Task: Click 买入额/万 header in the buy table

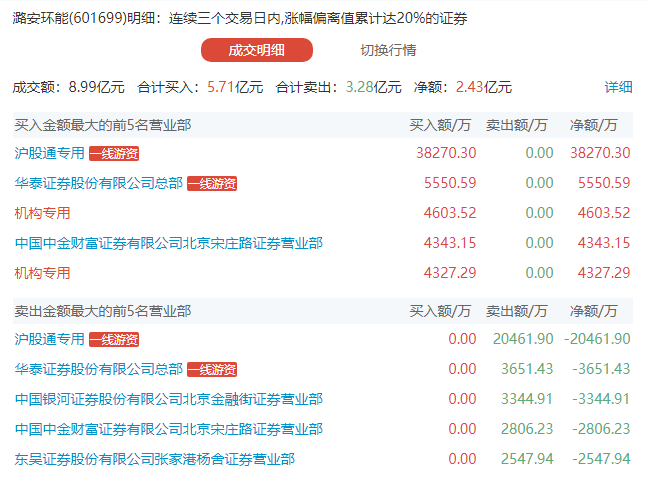Action: click(440, 125)
